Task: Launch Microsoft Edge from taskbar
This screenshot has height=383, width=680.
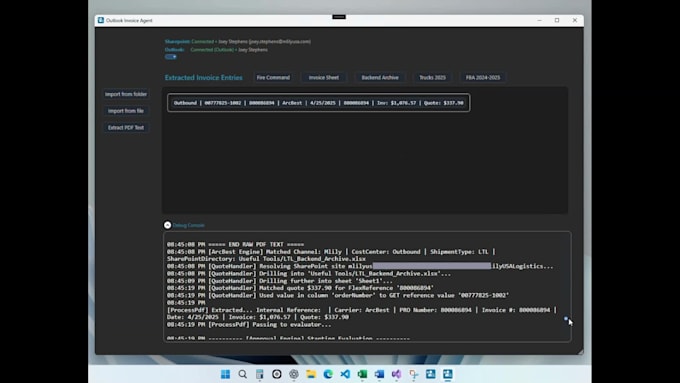Action: tap(328, 374)
